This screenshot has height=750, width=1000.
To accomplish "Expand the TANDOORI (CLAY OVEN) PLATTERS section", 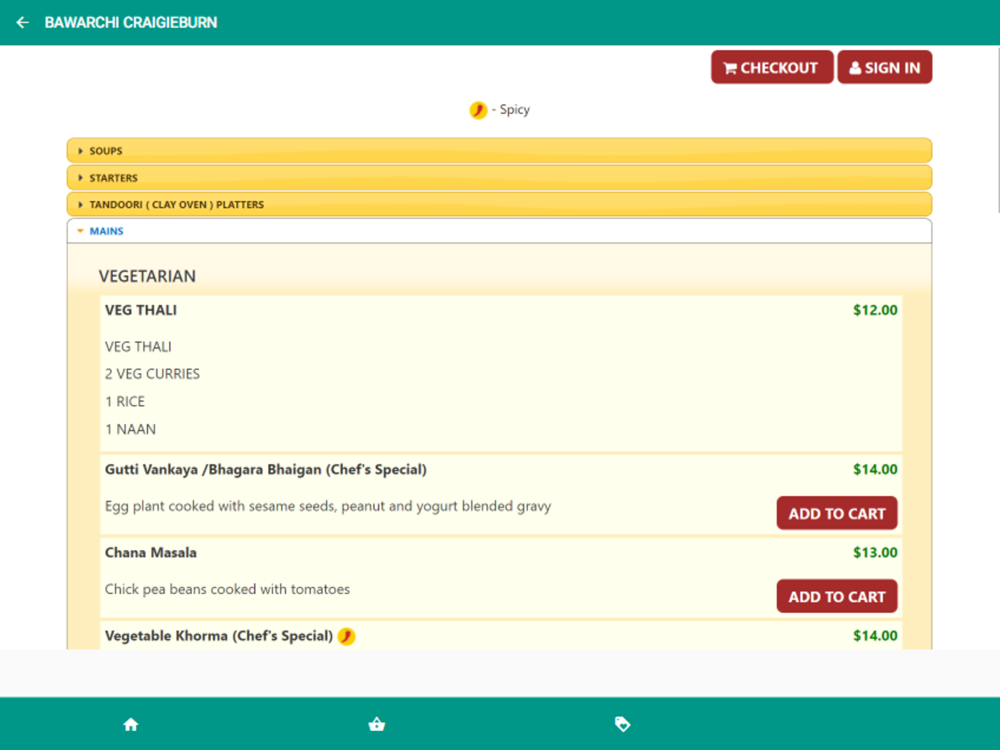I will (x=499, y=204).
